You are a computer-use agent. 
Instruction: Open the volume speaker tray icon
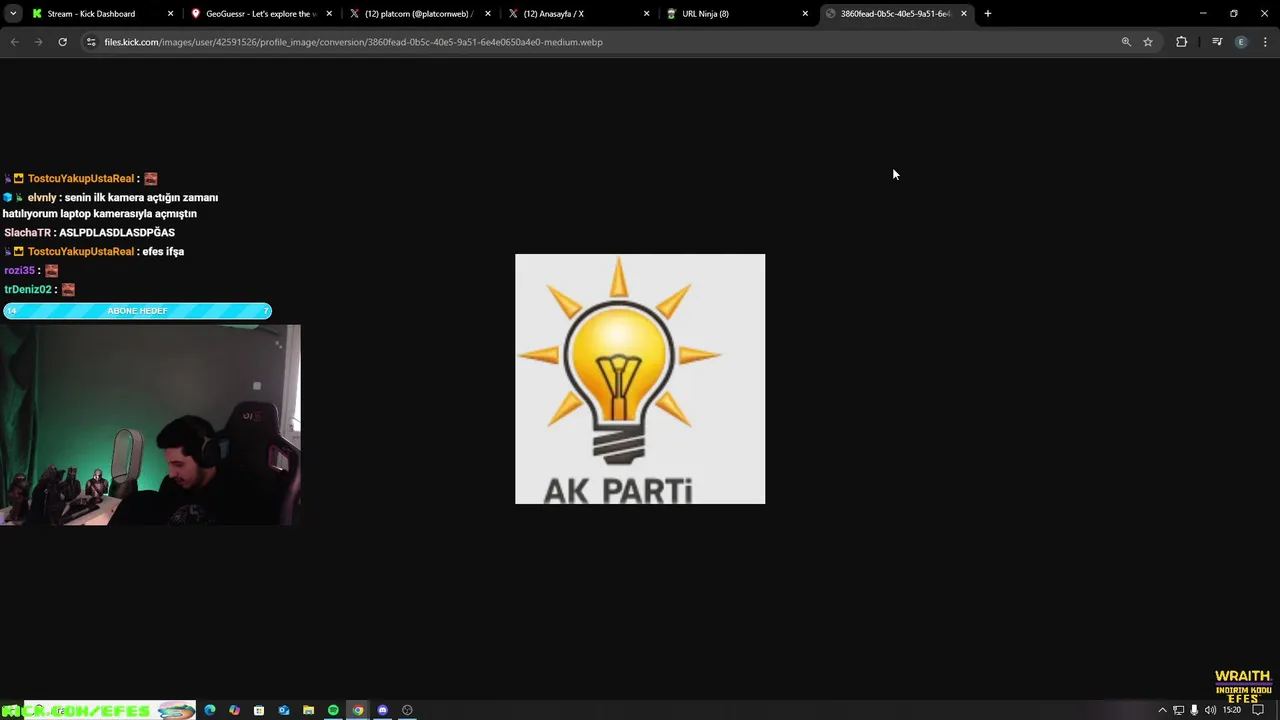click(x=1210, y=710)
